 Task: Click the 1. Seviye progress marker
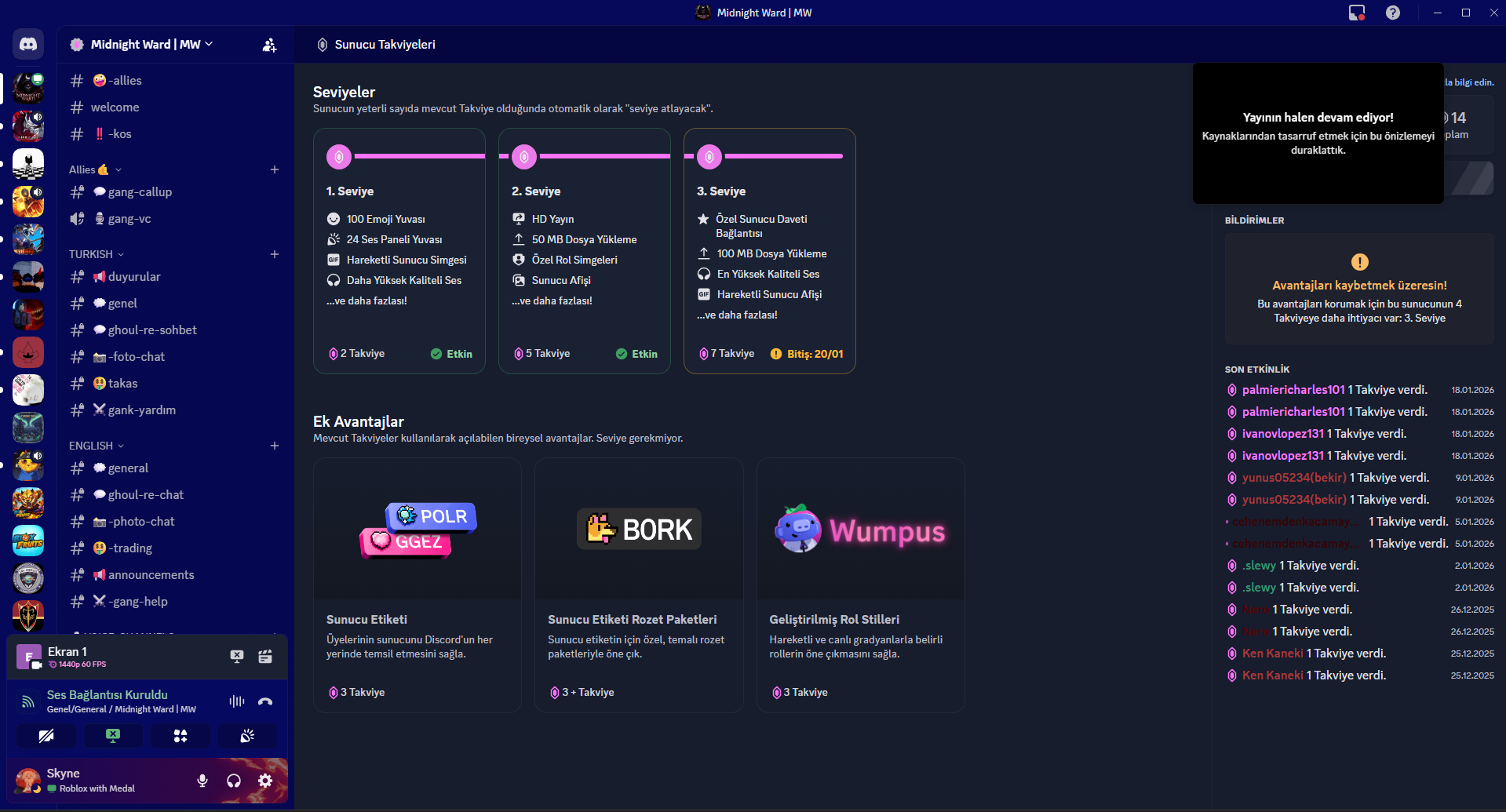(x=339, y=157)
